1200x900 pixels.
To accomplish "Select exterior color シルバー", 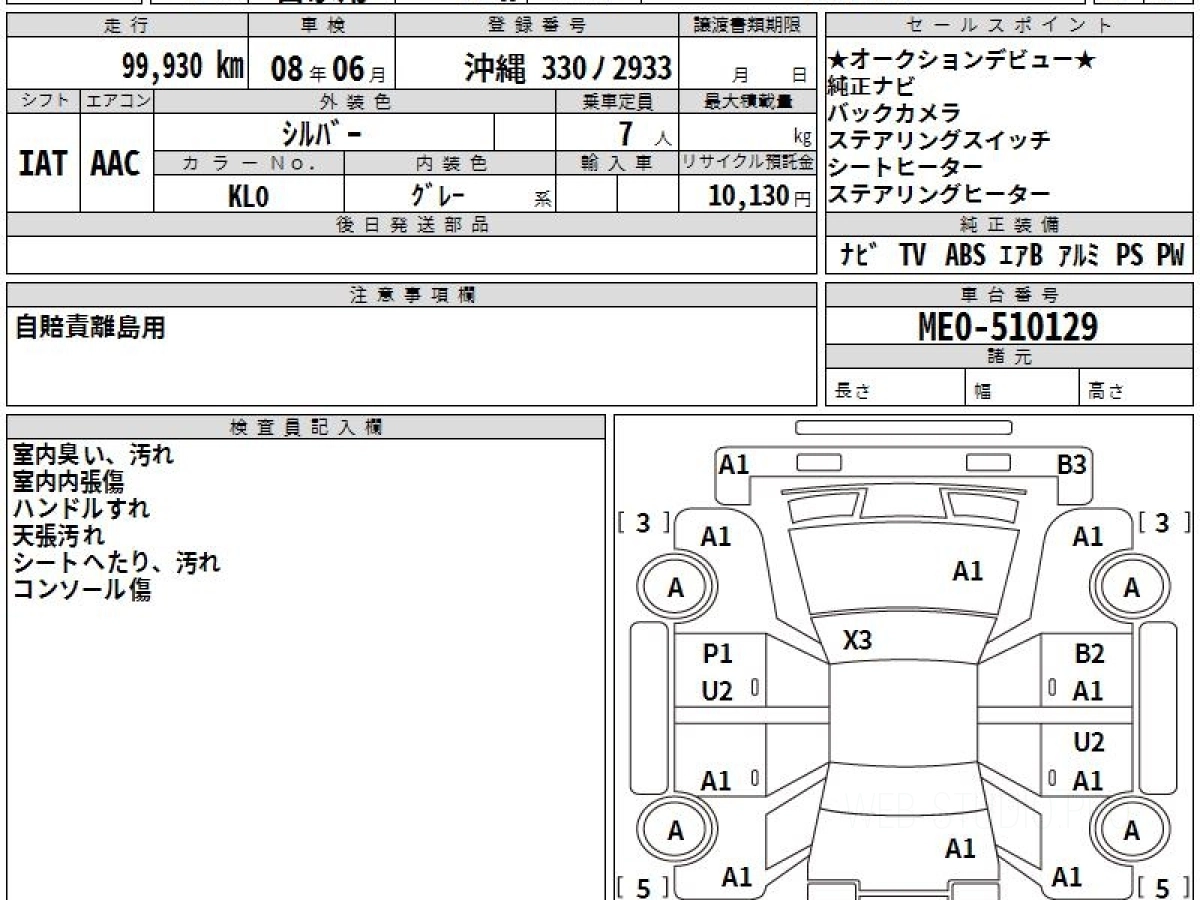I will click(x=321, y=132).
